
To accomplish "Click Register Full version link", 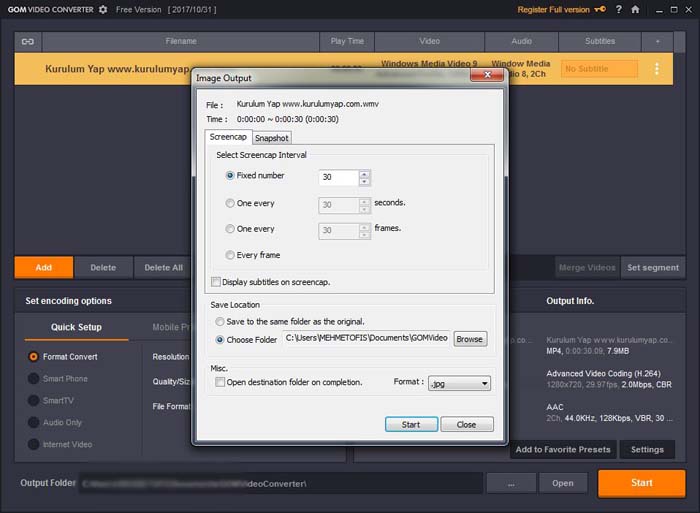I will click(554, 9).
